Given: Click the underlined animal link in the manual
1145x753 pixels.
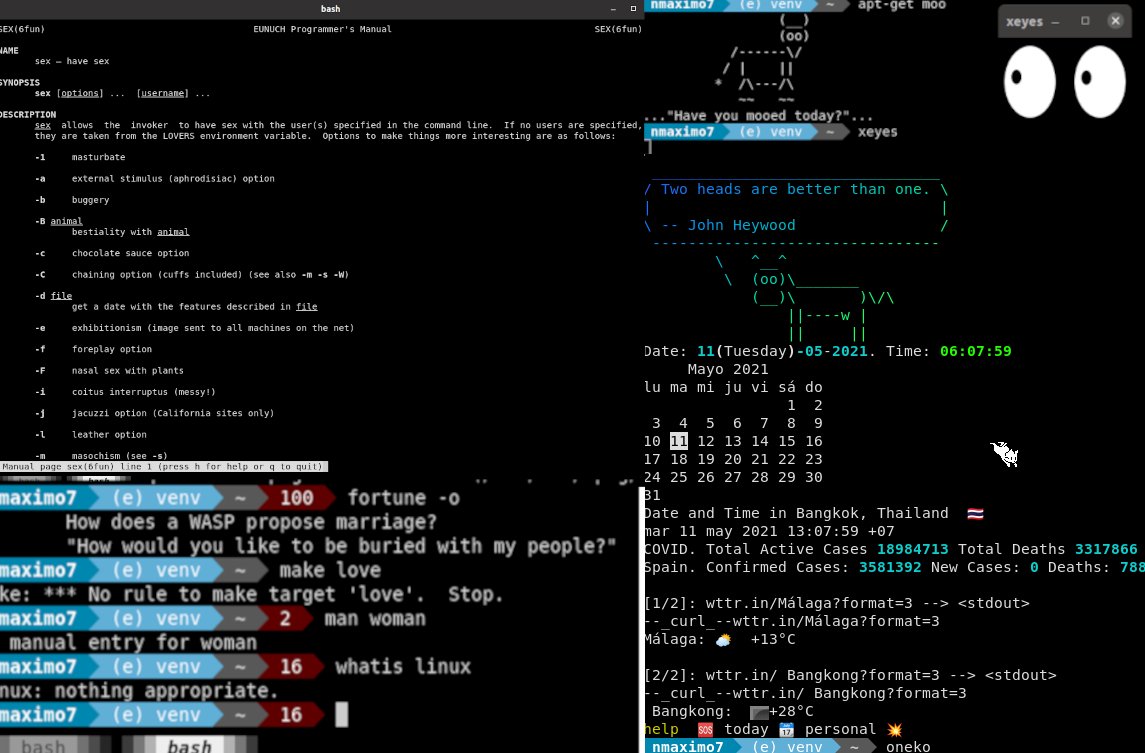Looking at the screenshot, I should pos(66,220).
